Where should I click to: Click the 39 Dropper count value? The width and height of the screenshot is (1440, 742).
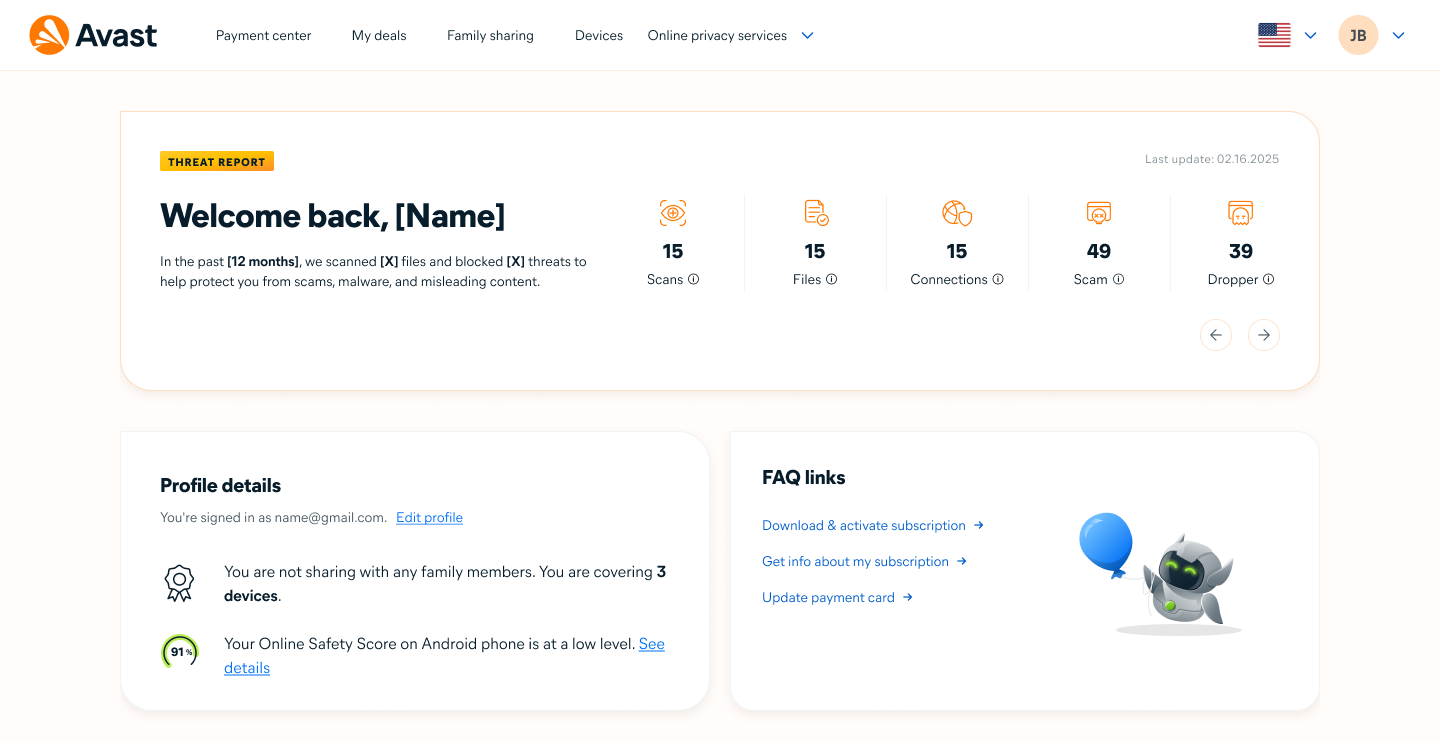pyautogui.click(x=1241, y=251)
